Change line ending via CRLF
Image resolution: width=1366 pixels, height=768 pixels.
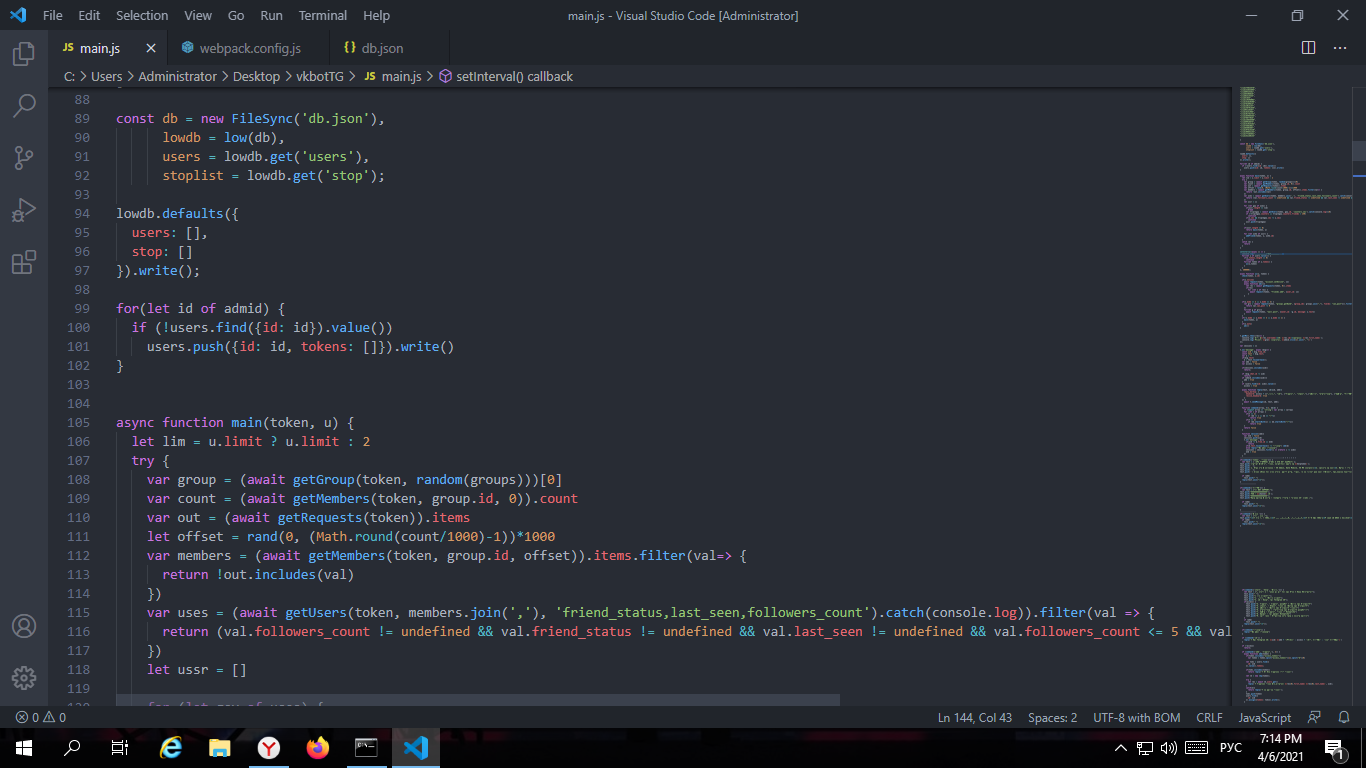(x=1209, y=717)
